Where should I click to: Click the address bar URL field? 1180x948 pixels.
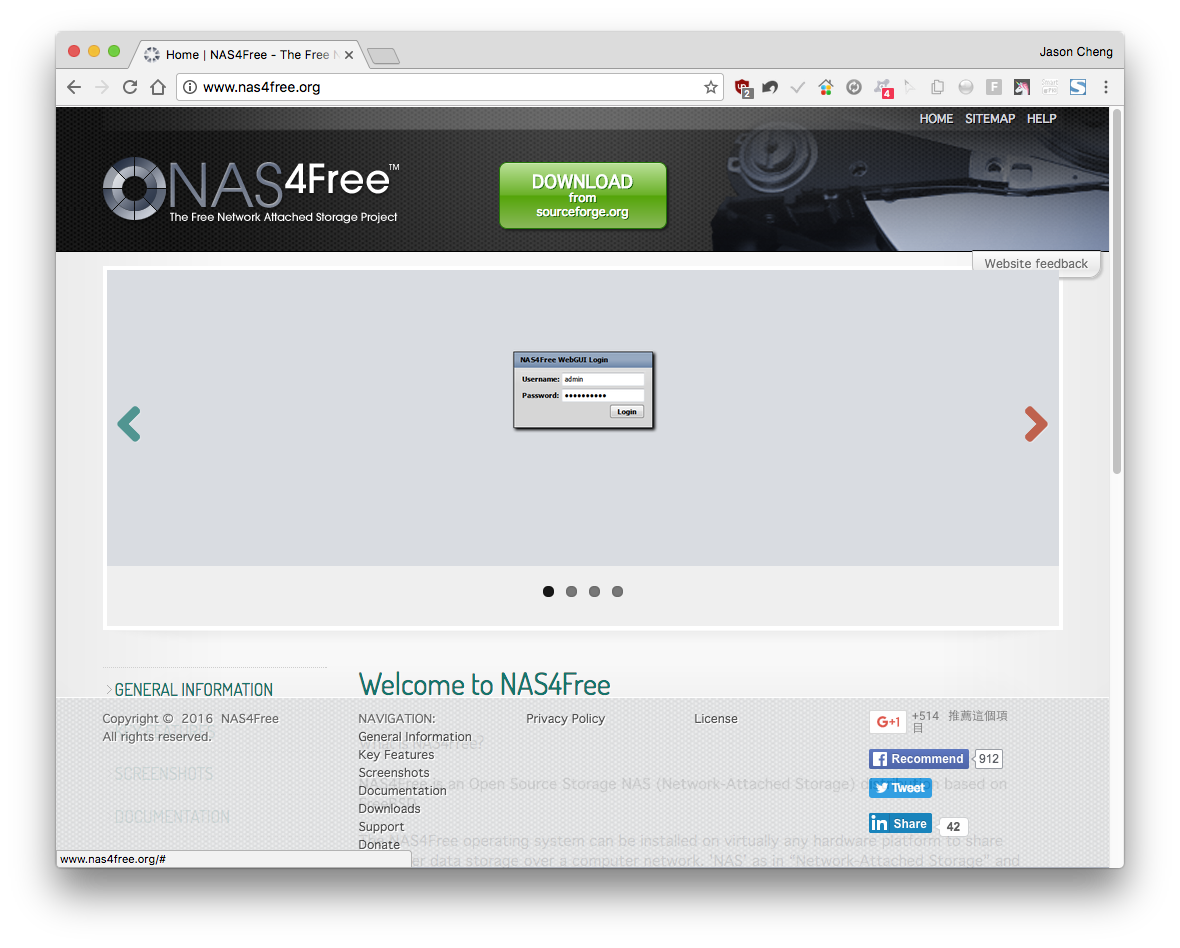(x=449, y=87)
